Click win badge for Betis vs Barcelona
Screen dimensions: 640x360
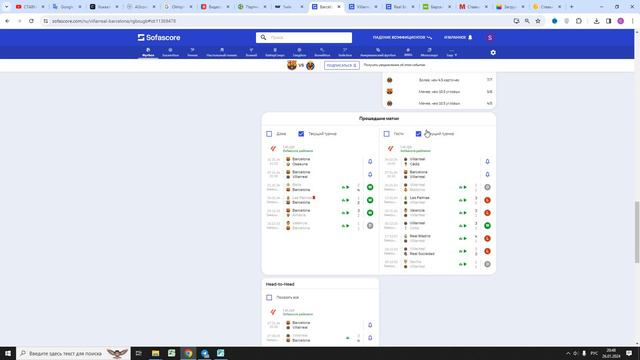(x=370, y=187)
